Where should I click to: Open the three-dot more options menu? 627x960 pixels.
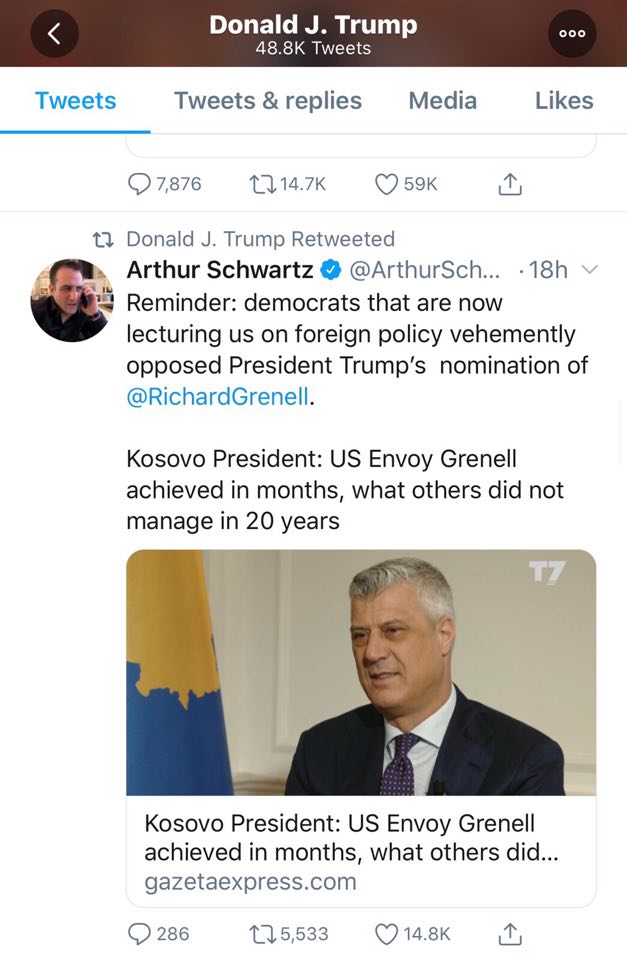click(572, 33)
